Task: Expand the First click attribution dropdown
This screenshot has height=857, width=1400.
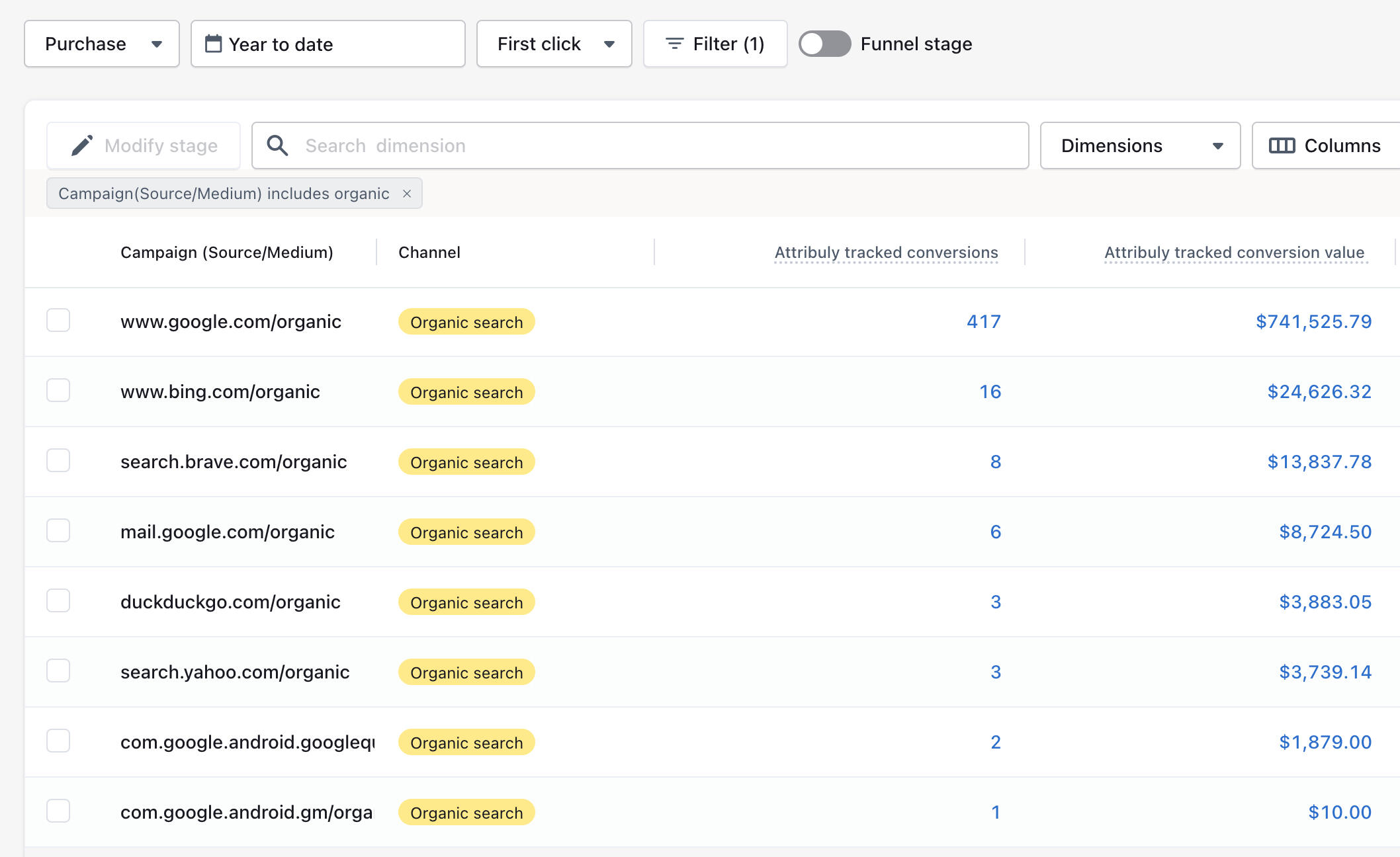Action: pos(554,44)
